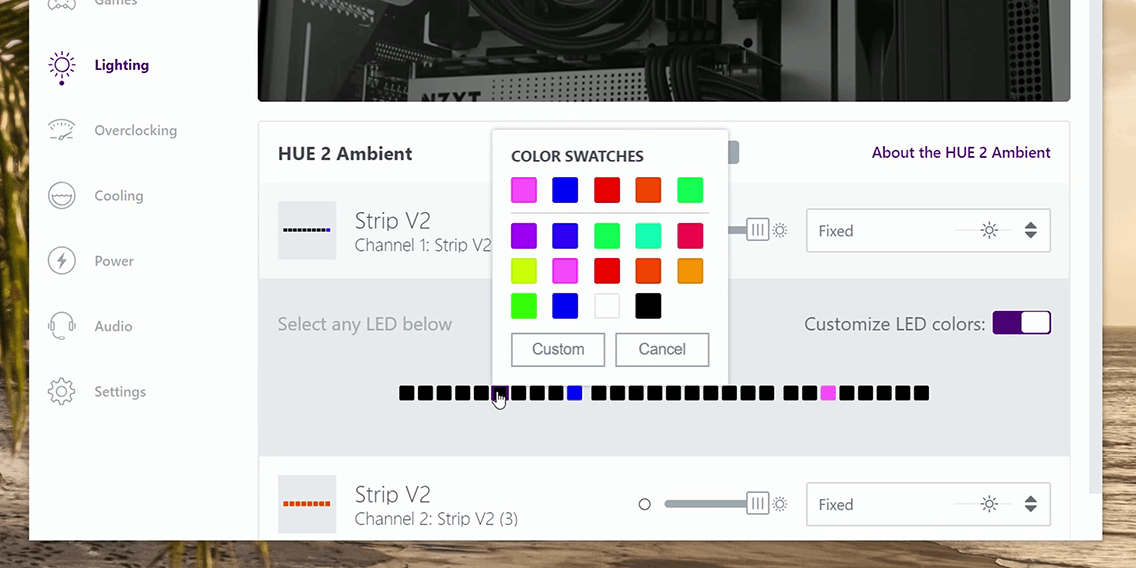
Task: Open Lighting section in sidebar
Action: point(121,65)
